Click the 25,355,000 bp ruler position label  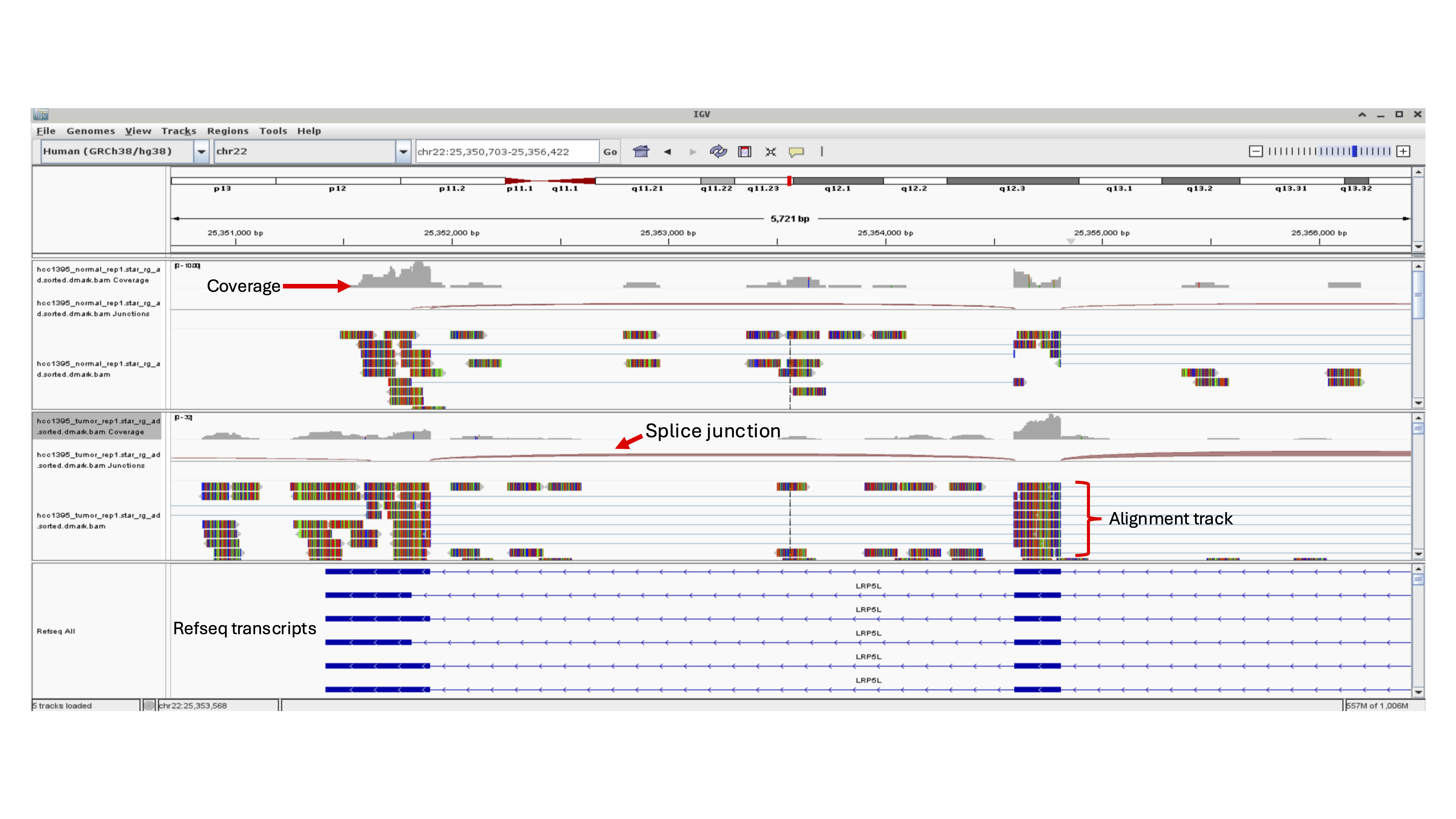coord(1102,233)
